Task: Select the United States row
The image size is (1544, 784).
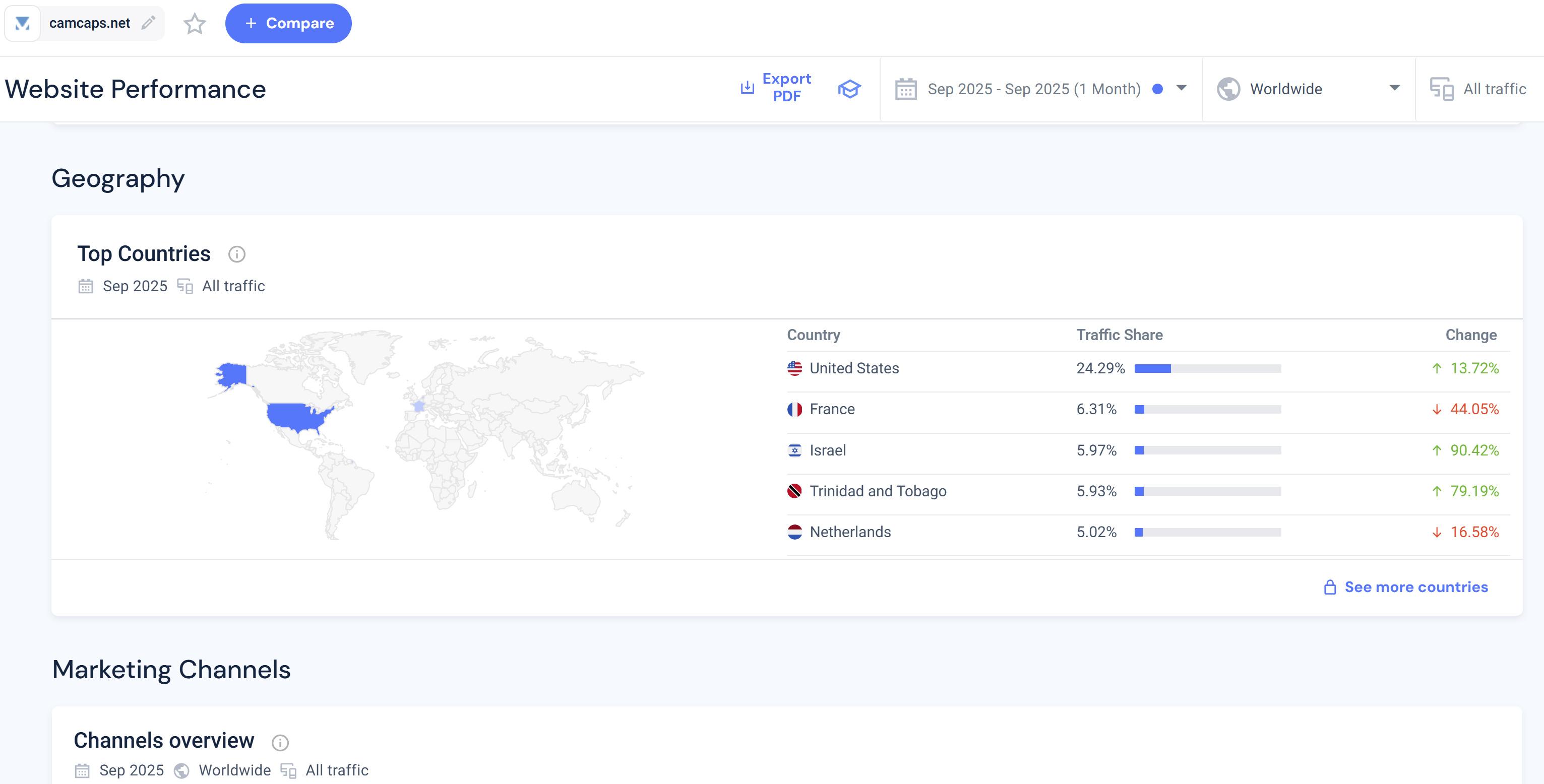Action: click(x=853, y=368)
